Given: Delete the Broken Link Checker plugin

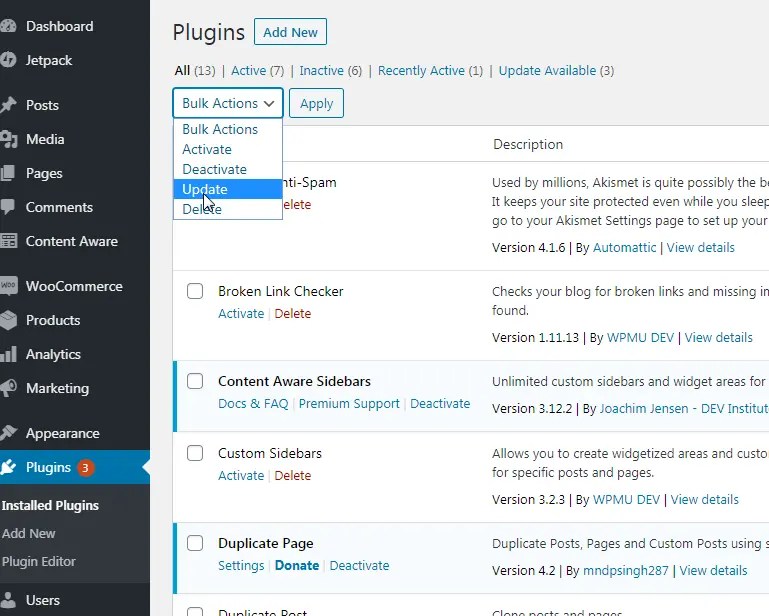Looking at the screenshot, I should coord(292,313).
